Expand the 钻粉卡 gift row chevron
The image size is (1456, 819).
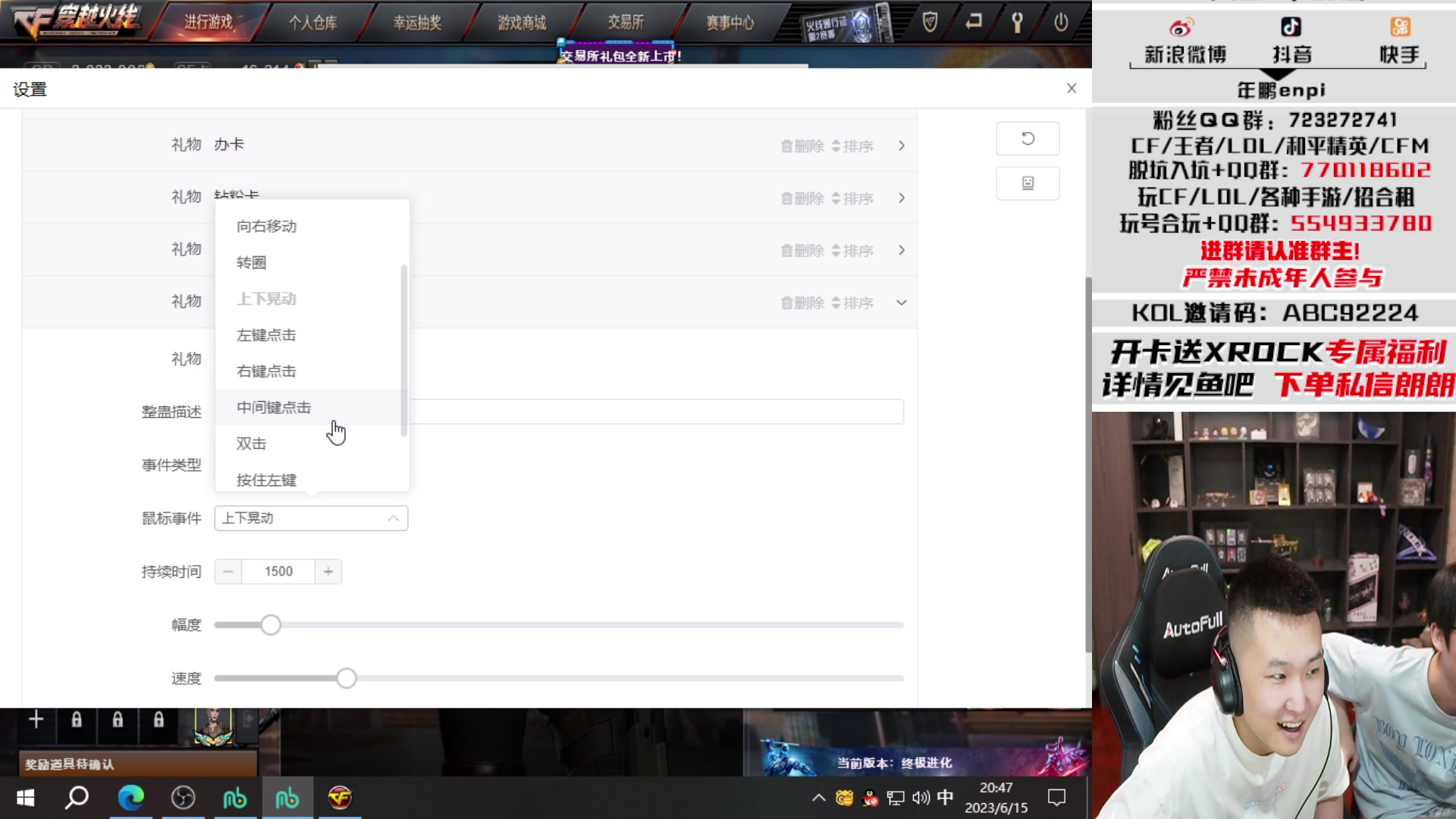pyautogui.click(x=901, y=198)
